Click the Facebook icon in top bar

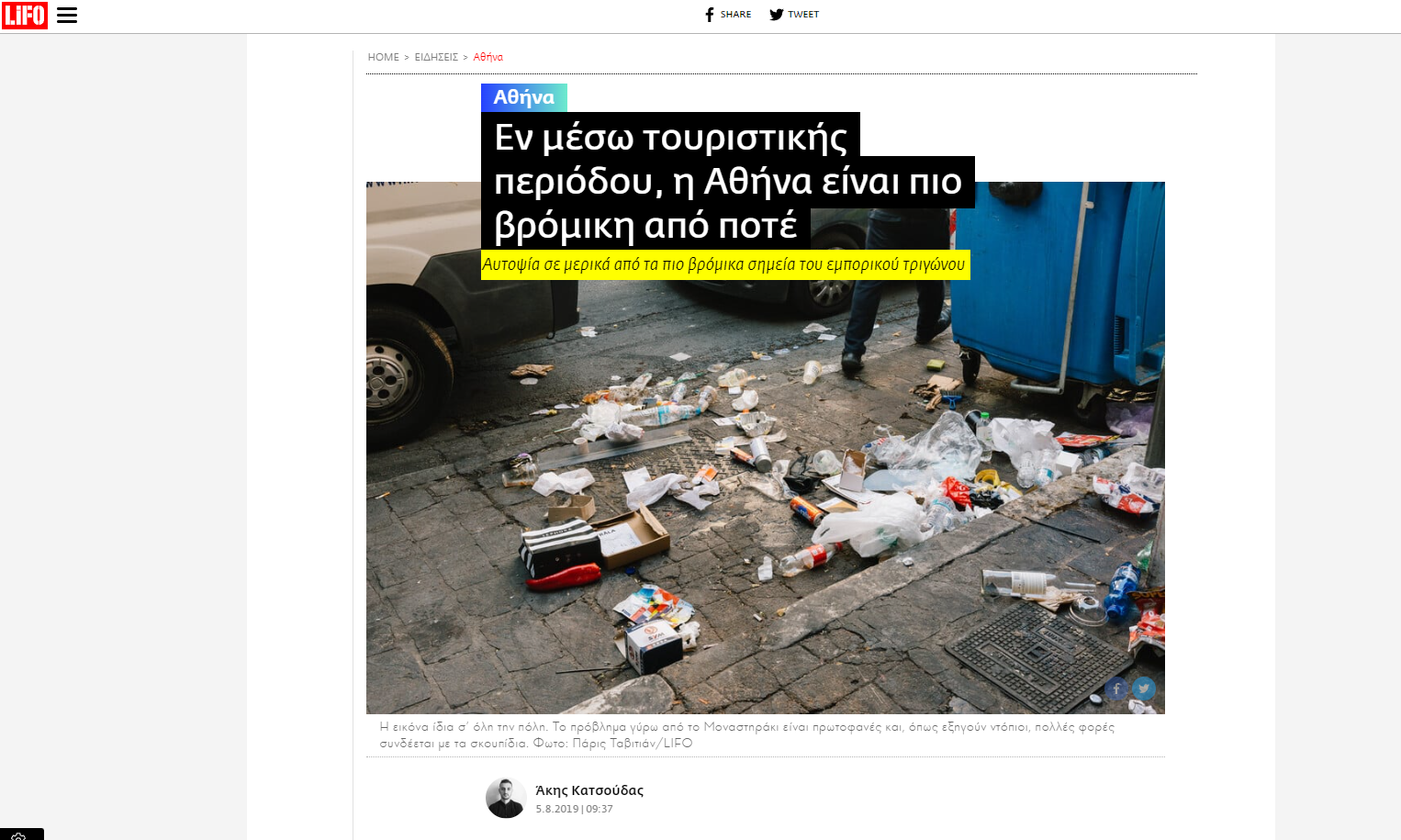coord(710,15)
